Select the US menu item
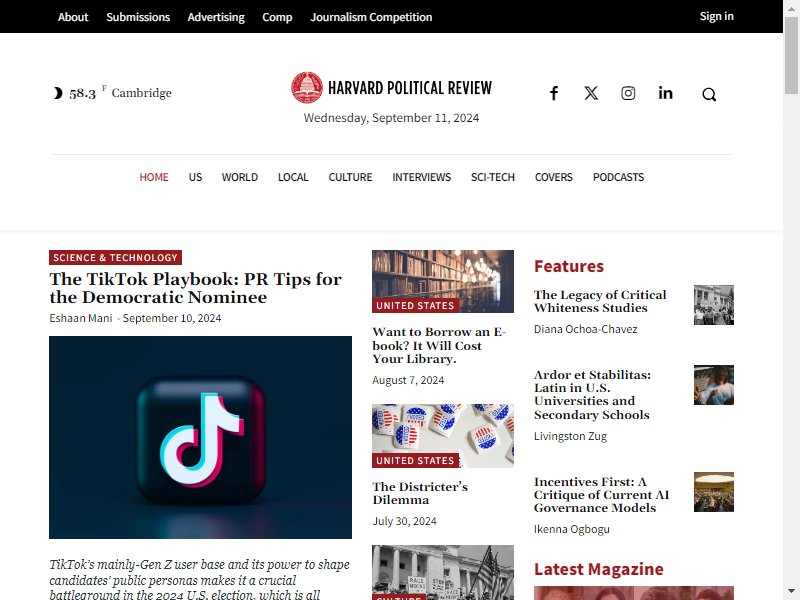 pyautogui.click(x=195, y=177)
